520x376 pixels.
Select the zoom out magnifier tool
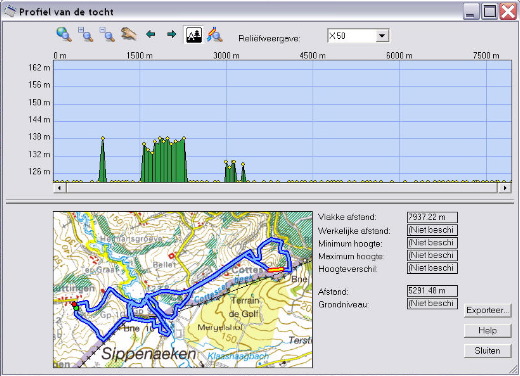point(107,34)
